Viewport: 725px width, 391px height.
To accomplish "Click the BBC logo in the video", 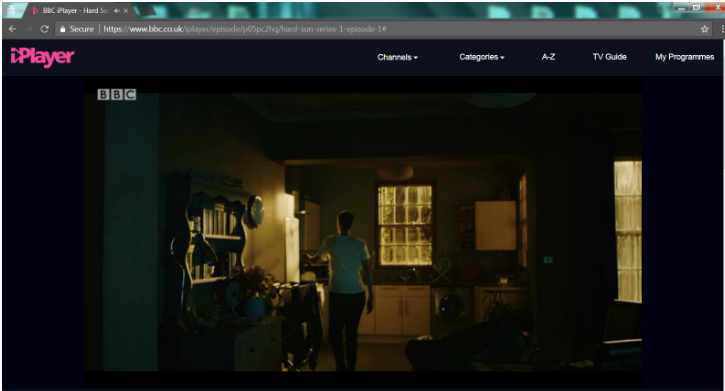I will pyautogui.click(x=117, y=95).
